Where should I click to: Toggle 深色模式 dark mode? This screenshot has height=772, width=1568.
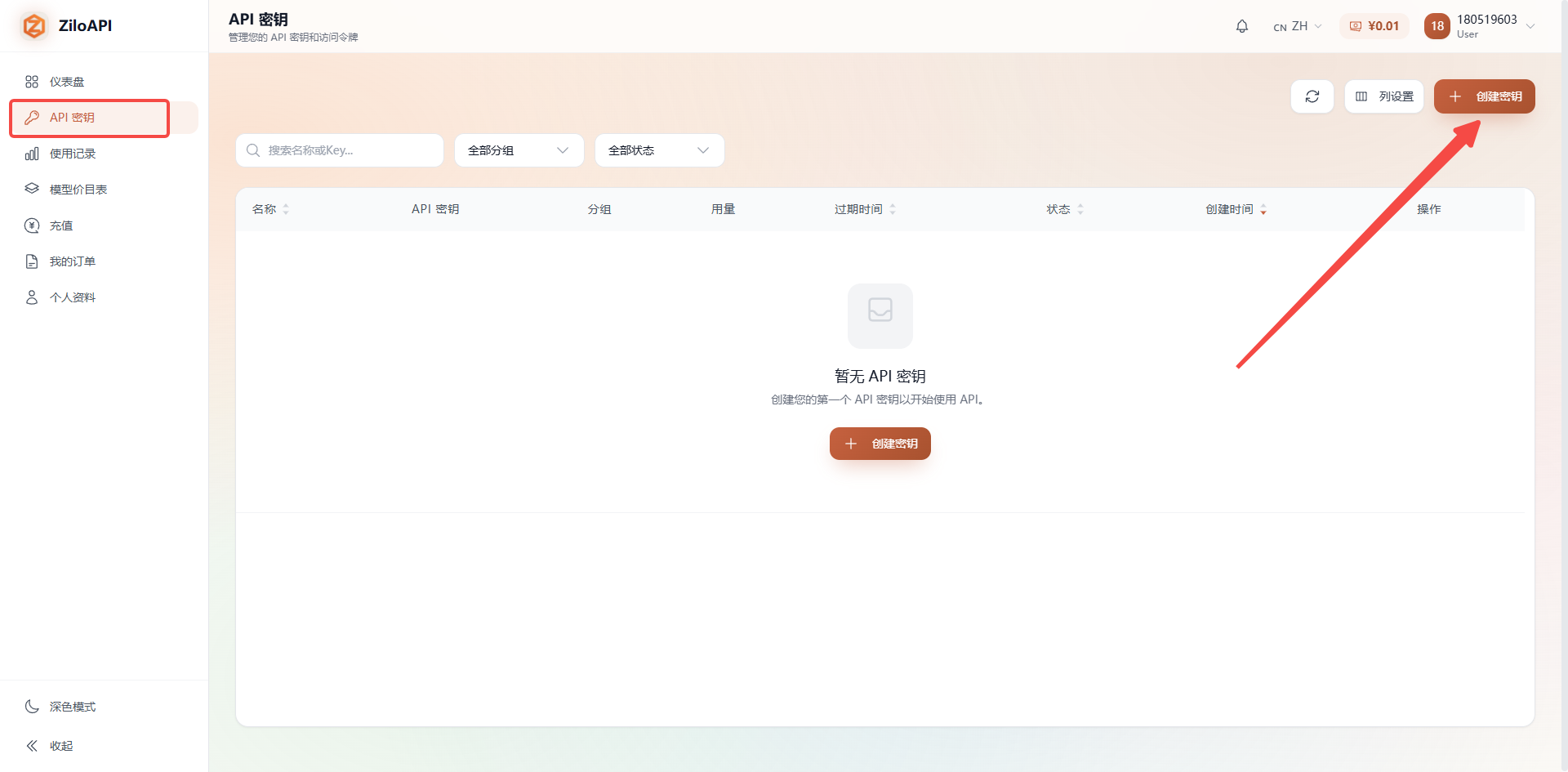[104, 707]
